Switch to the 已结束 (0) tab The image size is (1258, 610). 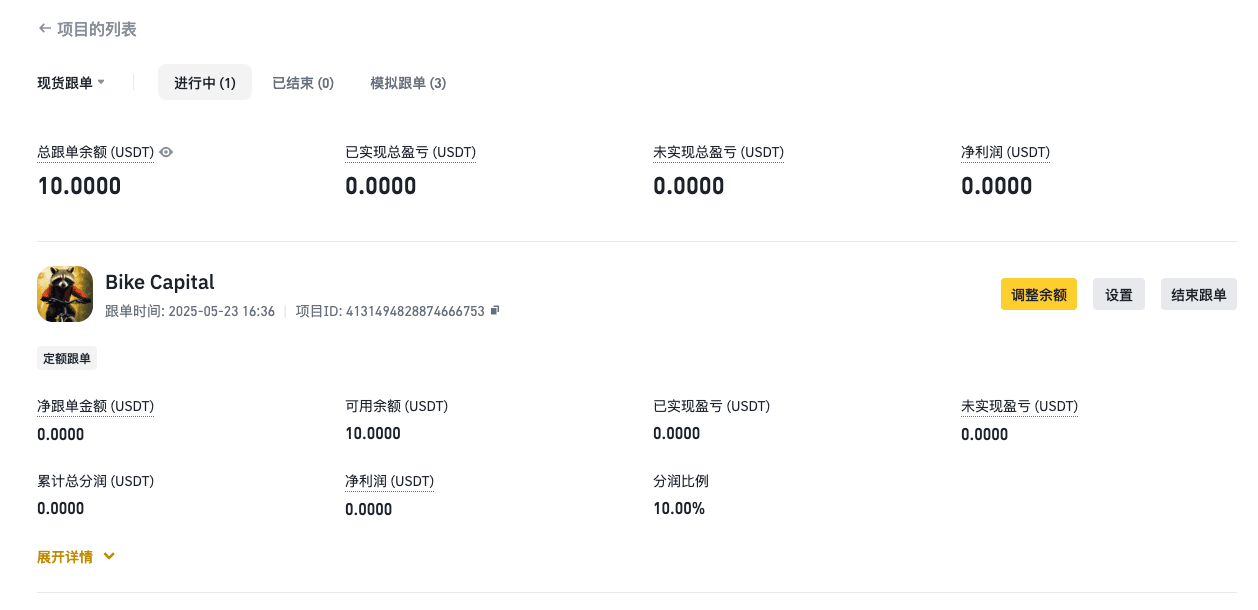(x=303, y=83)
